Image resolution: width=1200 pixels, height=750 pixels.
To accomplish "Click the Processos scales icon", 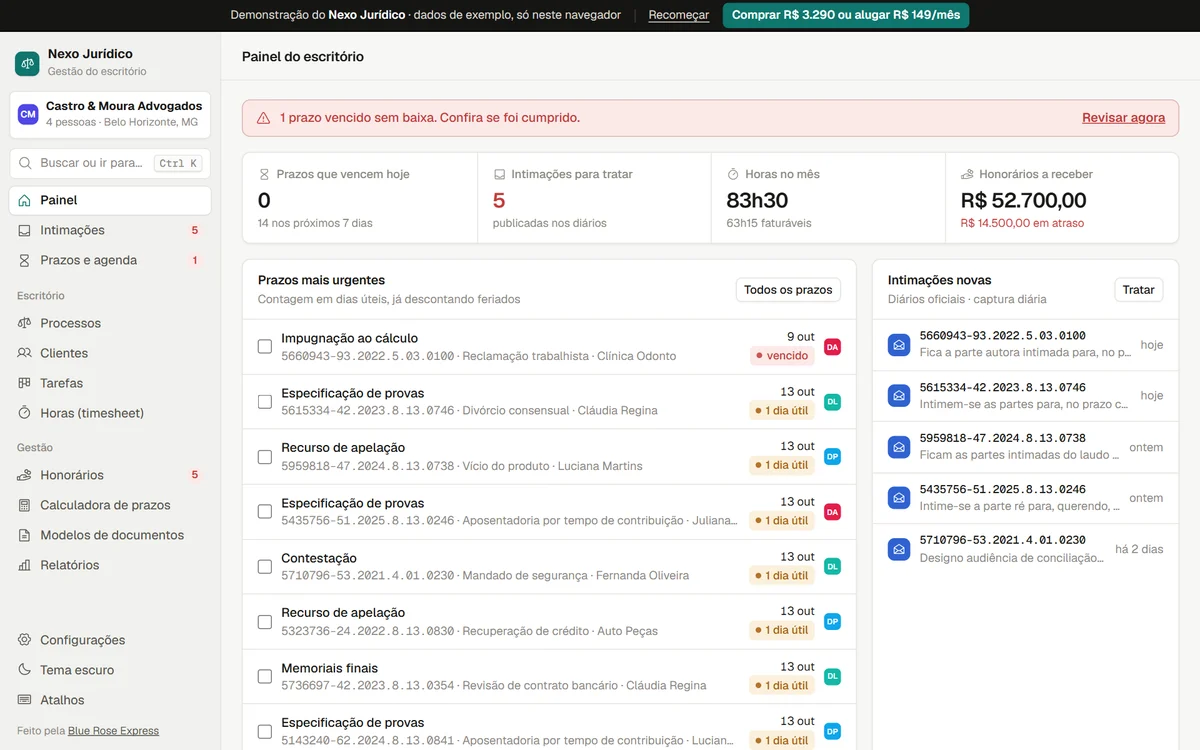I will point(25,323).
